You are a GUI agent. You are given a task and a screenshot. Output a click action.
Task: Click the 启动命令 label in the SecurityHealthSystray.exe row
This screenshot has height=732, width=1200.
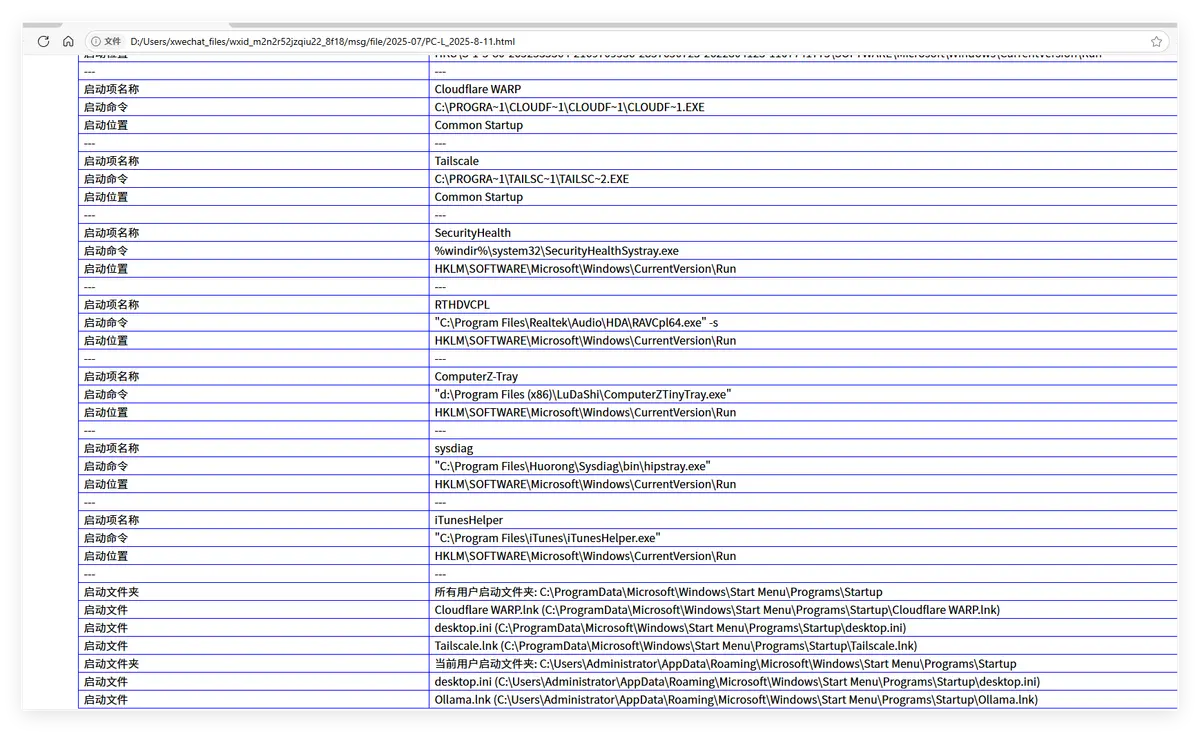(106, 251)
